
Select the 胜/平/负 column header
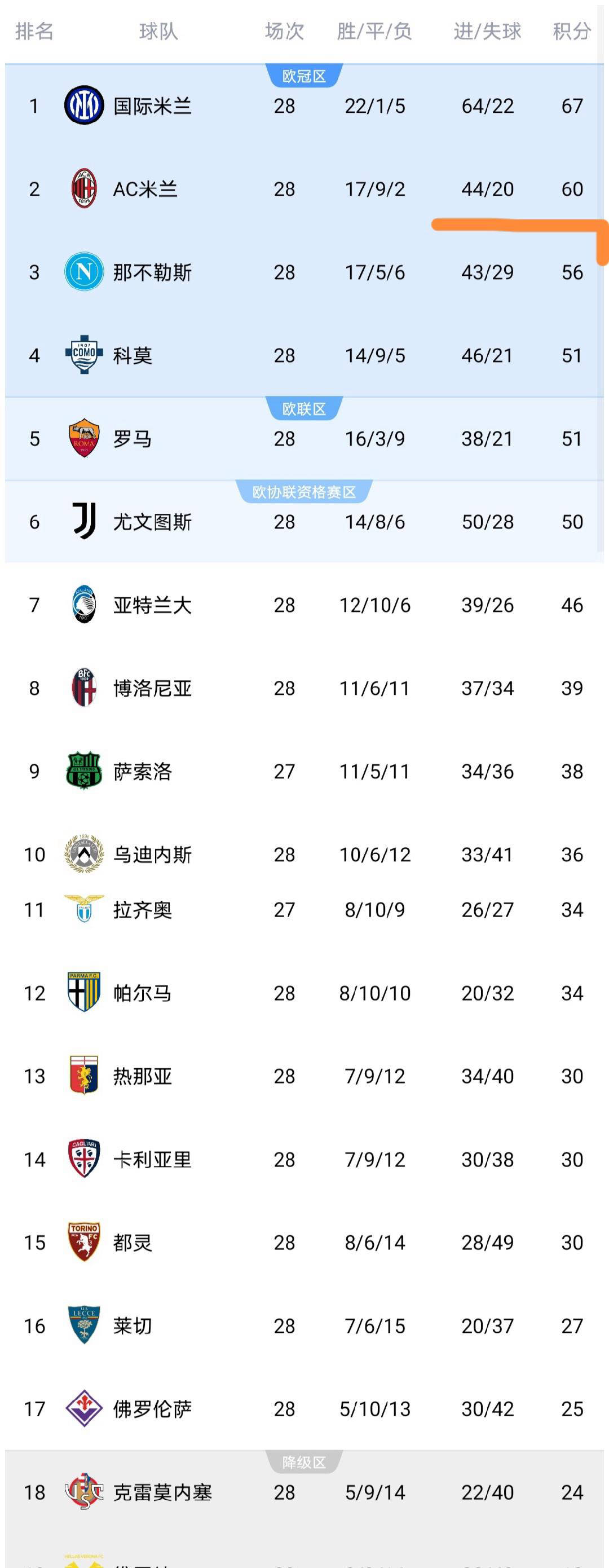tap(375, 31)
